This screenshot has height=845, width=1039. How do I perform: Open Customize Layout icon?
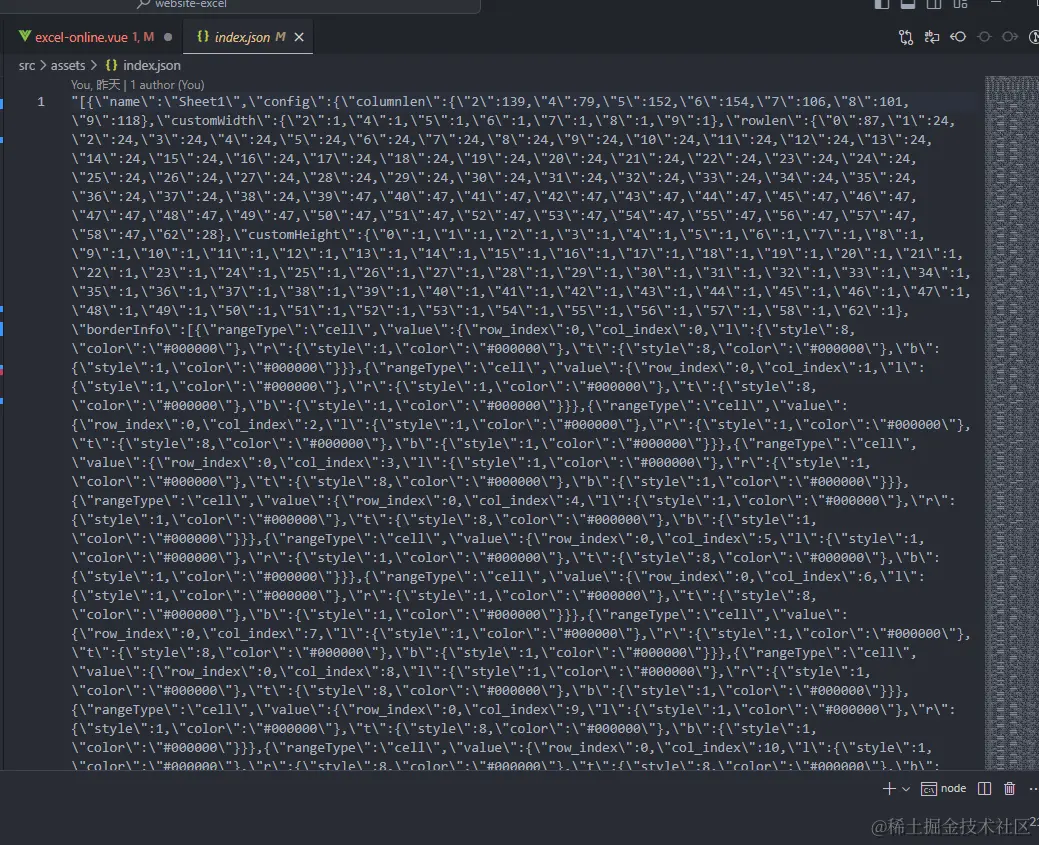tap(960, 3)
